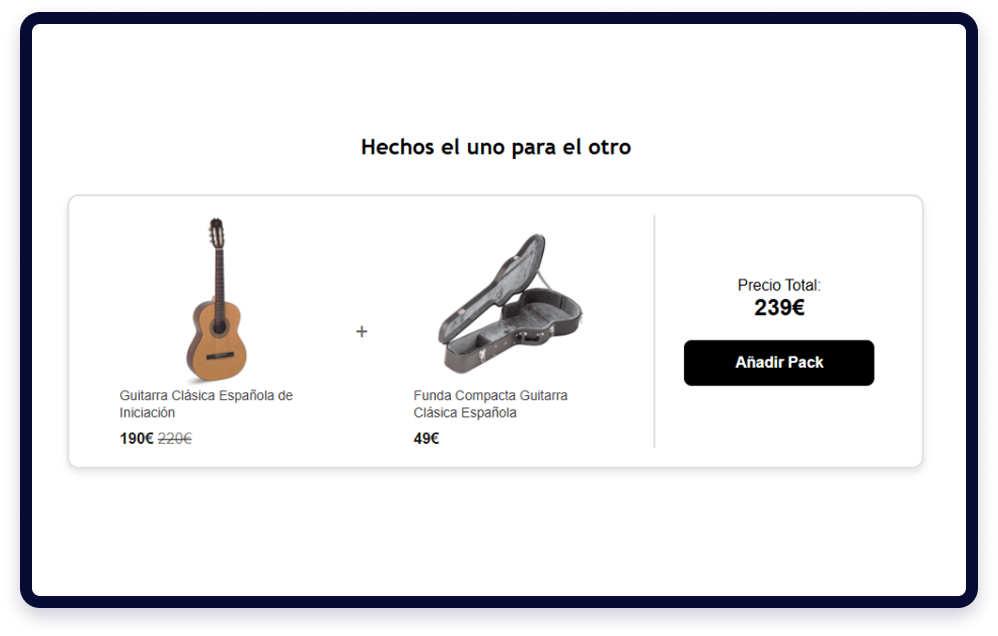Click the plus sign between products

[362, 331]
